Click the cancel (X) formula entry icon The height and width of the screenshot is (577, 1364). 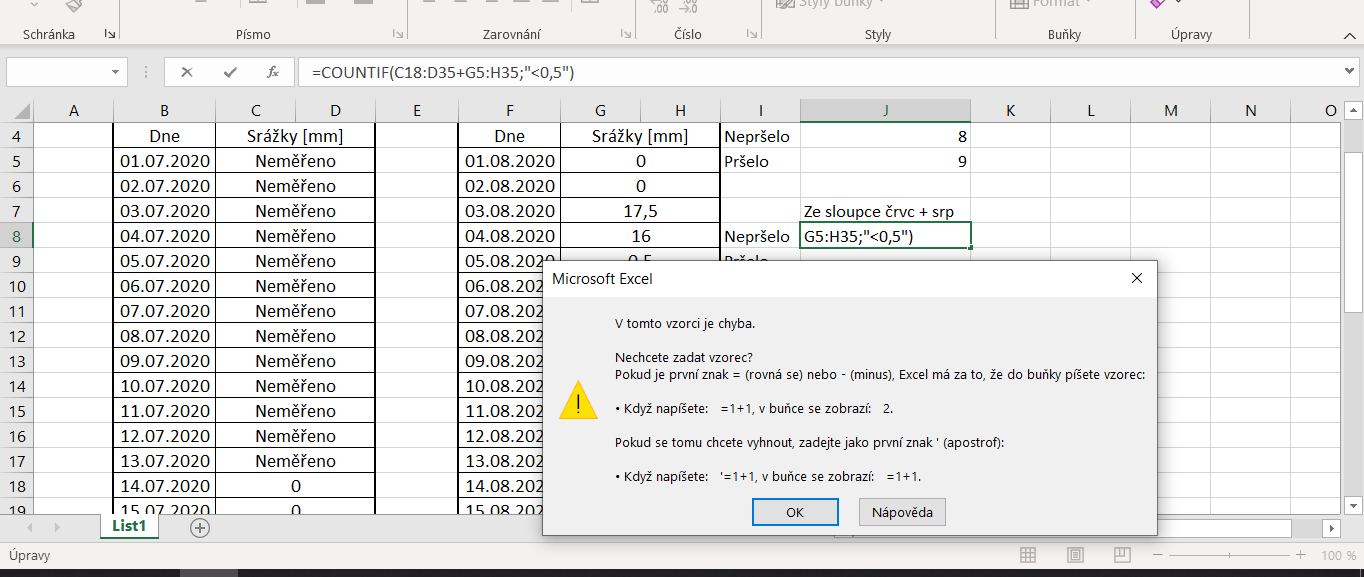(x=186, y=72)
